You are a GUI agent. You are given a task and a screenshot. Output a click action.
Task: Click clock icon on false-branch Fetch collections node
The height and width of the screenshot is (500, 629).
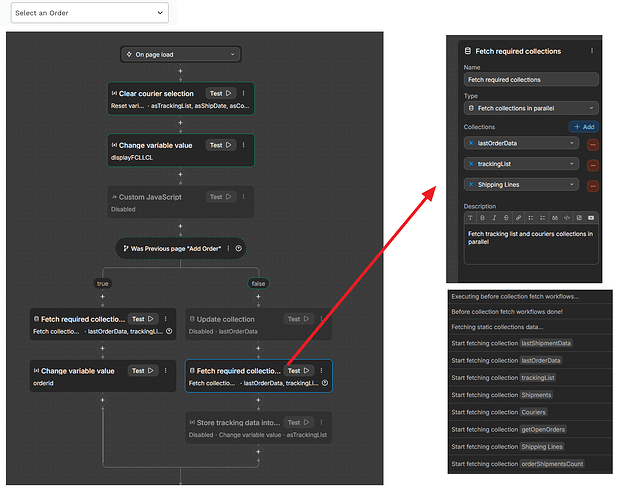(325, 383)
